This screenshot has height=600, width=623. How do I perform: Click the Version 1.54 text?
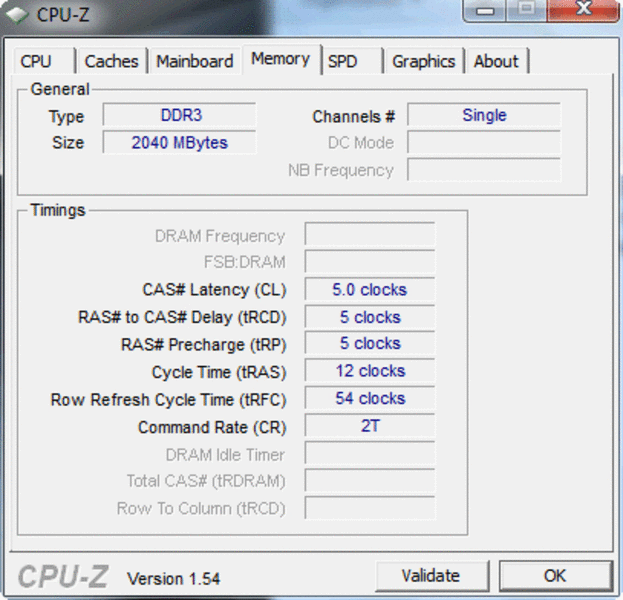[x=173, y=579]
